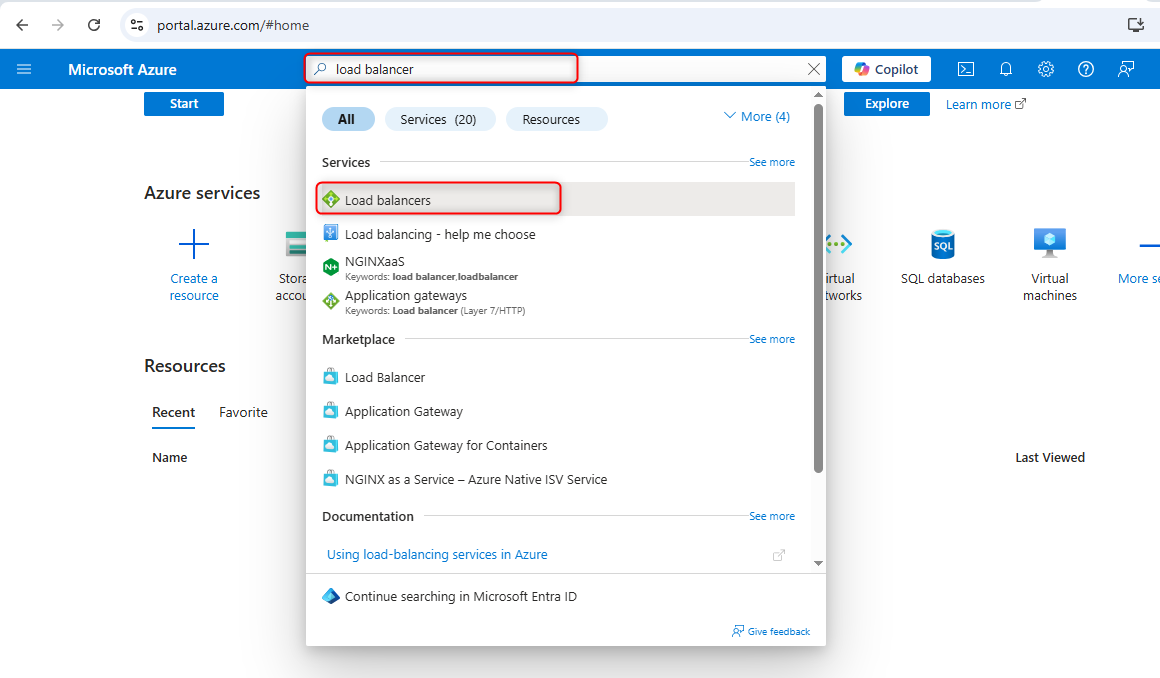The image size is (1160, 678).
Task: Click the NGINXaaS icon
Action: (331, 267)
